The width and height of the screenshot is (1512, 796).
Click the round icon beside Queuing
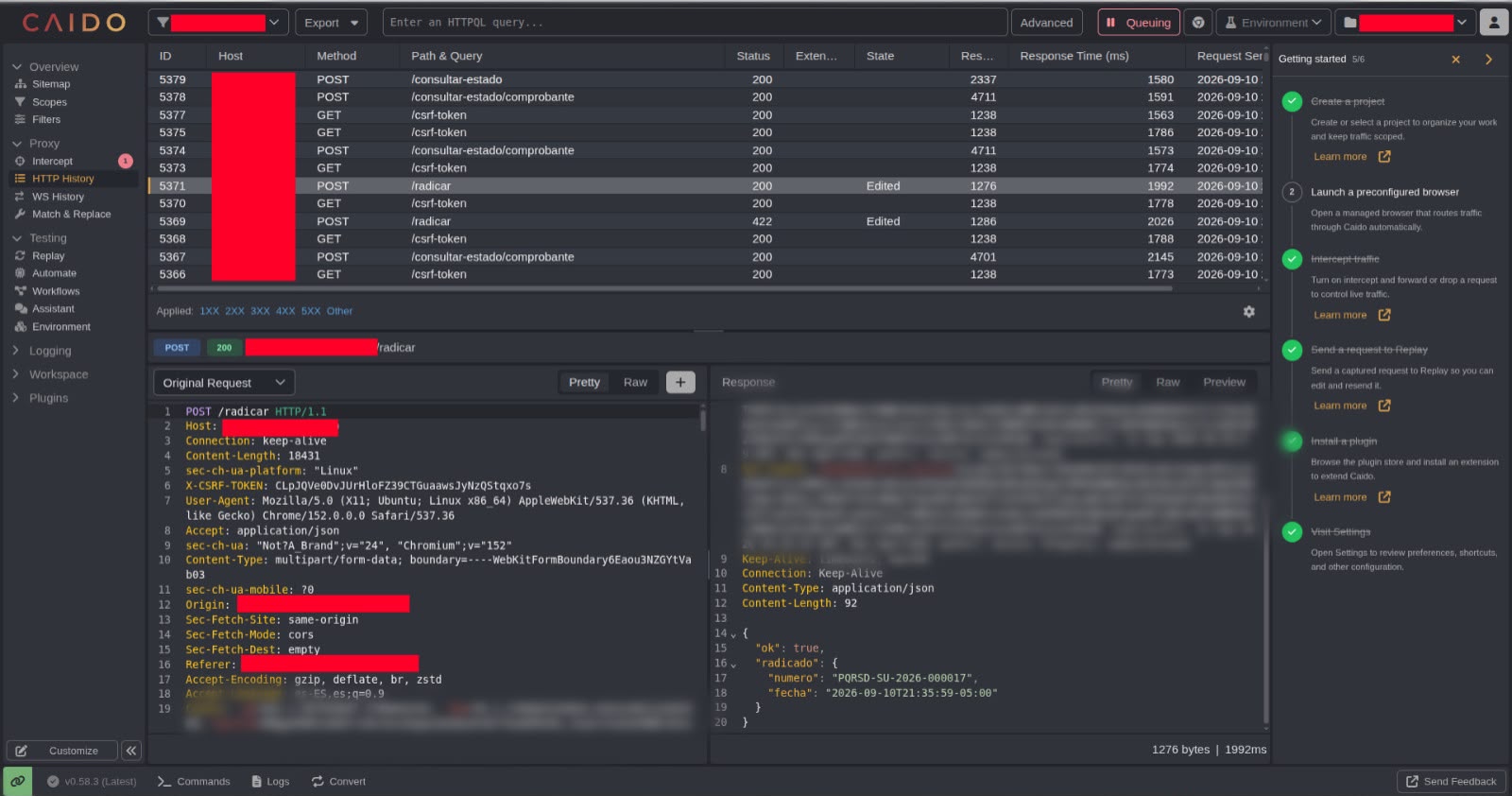pos(1198,23)
